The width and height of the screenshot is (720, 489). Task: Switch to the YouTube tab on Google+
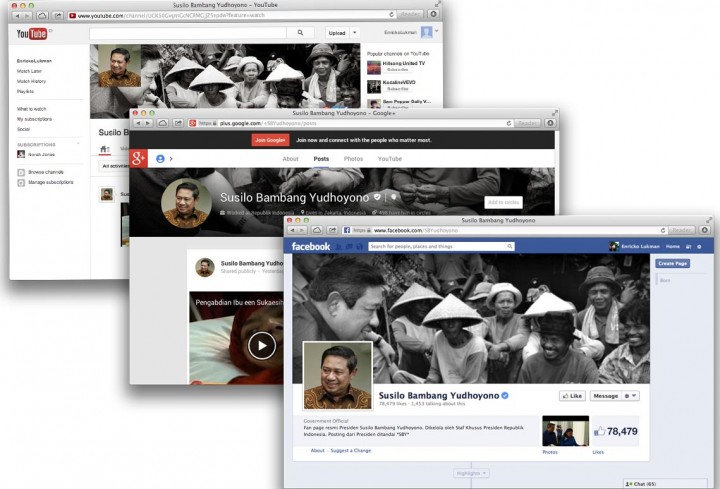point(390,159)
